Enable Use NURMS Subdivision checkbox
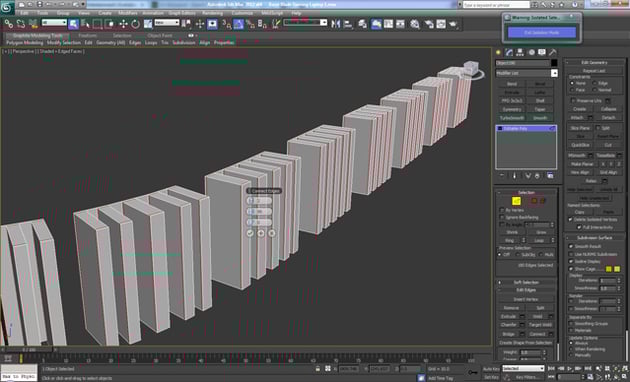The width and height of the screenshot is (630, 382). (x=571, y=254)
